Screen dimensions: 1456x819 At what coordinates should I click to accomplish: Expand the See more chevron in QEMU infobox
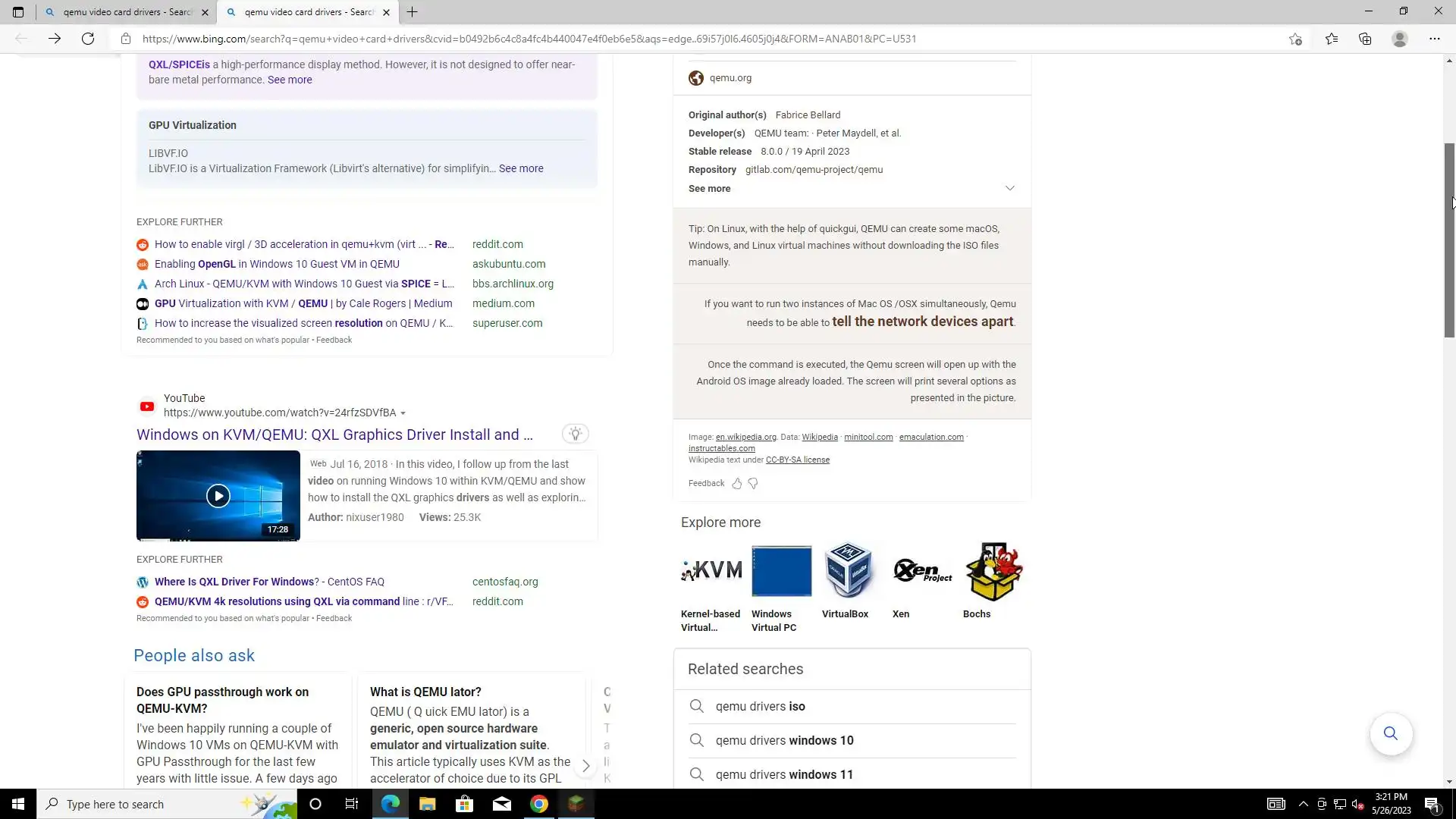coord(1009,188)
